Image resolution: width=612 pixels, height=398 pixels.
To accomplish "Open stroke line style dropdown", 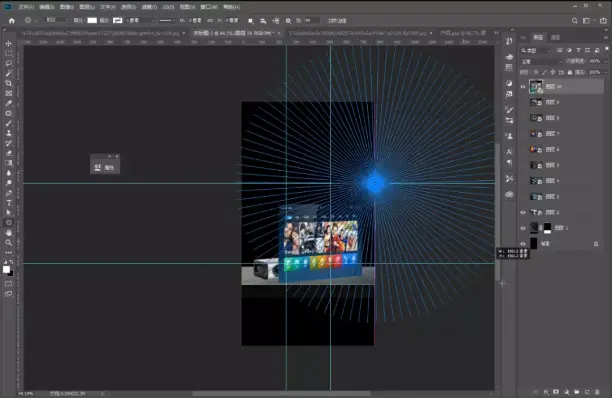I will 168,20.
